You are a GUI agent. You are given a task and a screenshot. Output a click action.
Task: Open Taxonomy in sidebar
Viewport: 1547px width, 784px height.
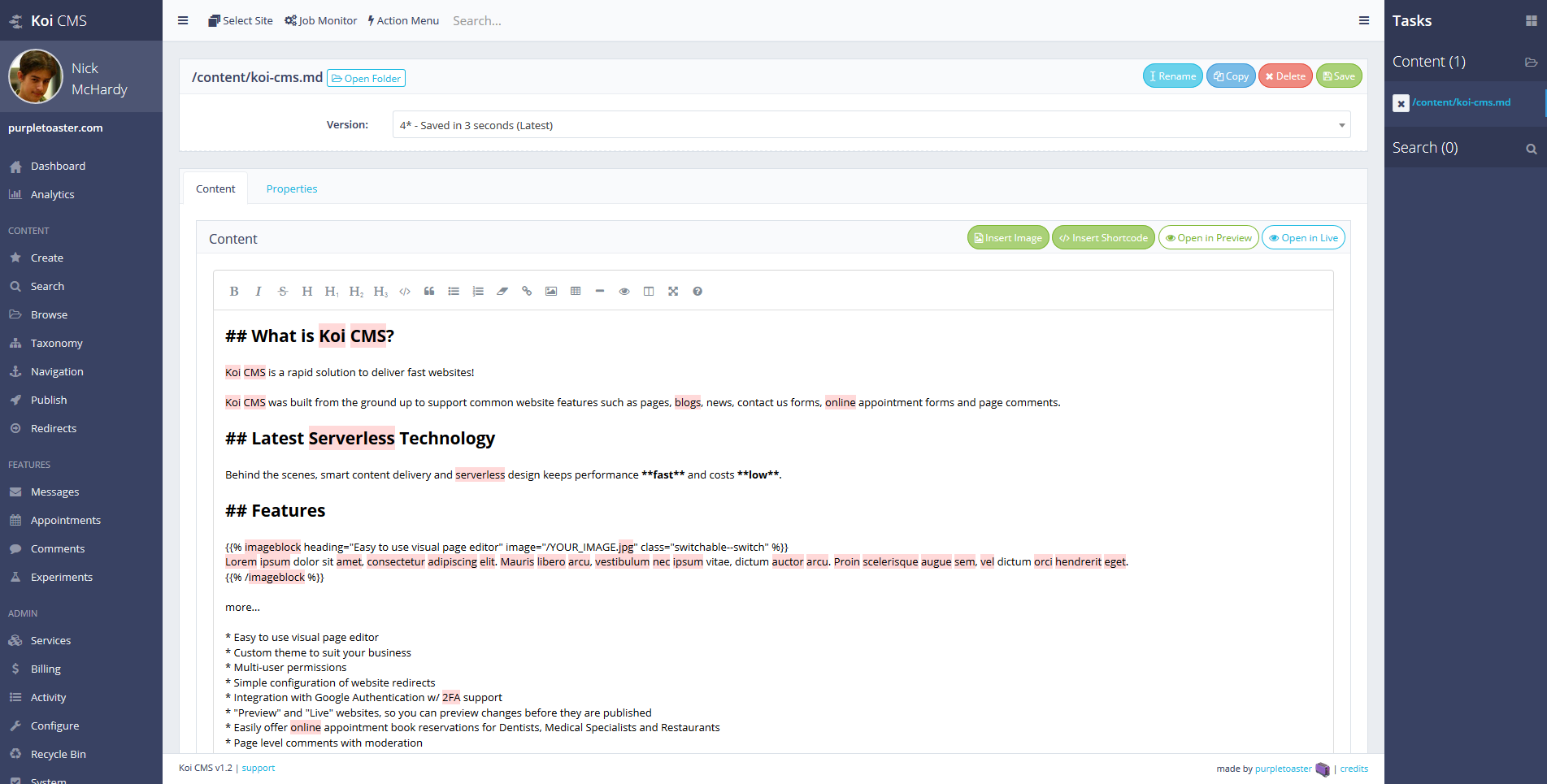pyautogui.click(x=56, y=343)
